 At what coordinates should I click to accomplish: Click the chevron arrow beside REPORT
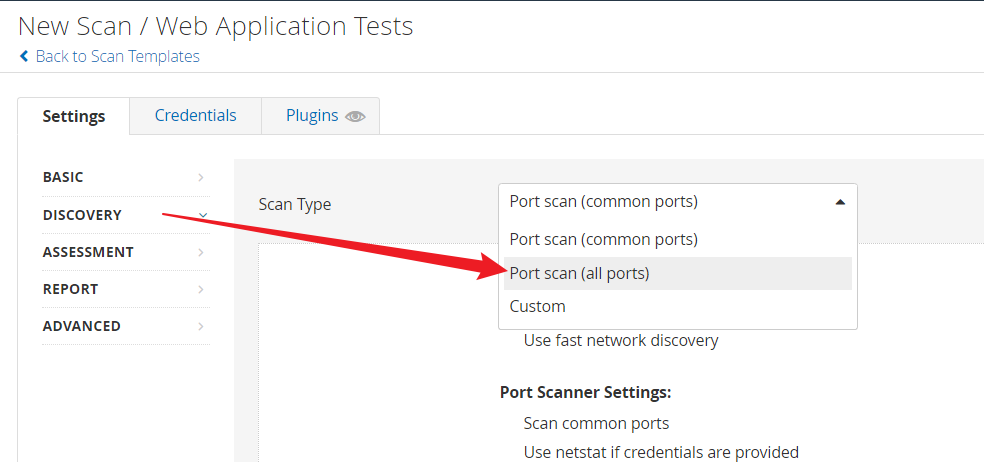[201, 290]
